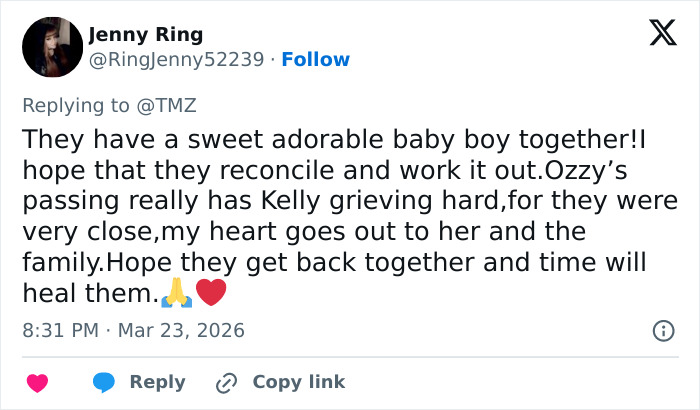Click the red heart emoji ending the tweet

click(x=210, y=295)
